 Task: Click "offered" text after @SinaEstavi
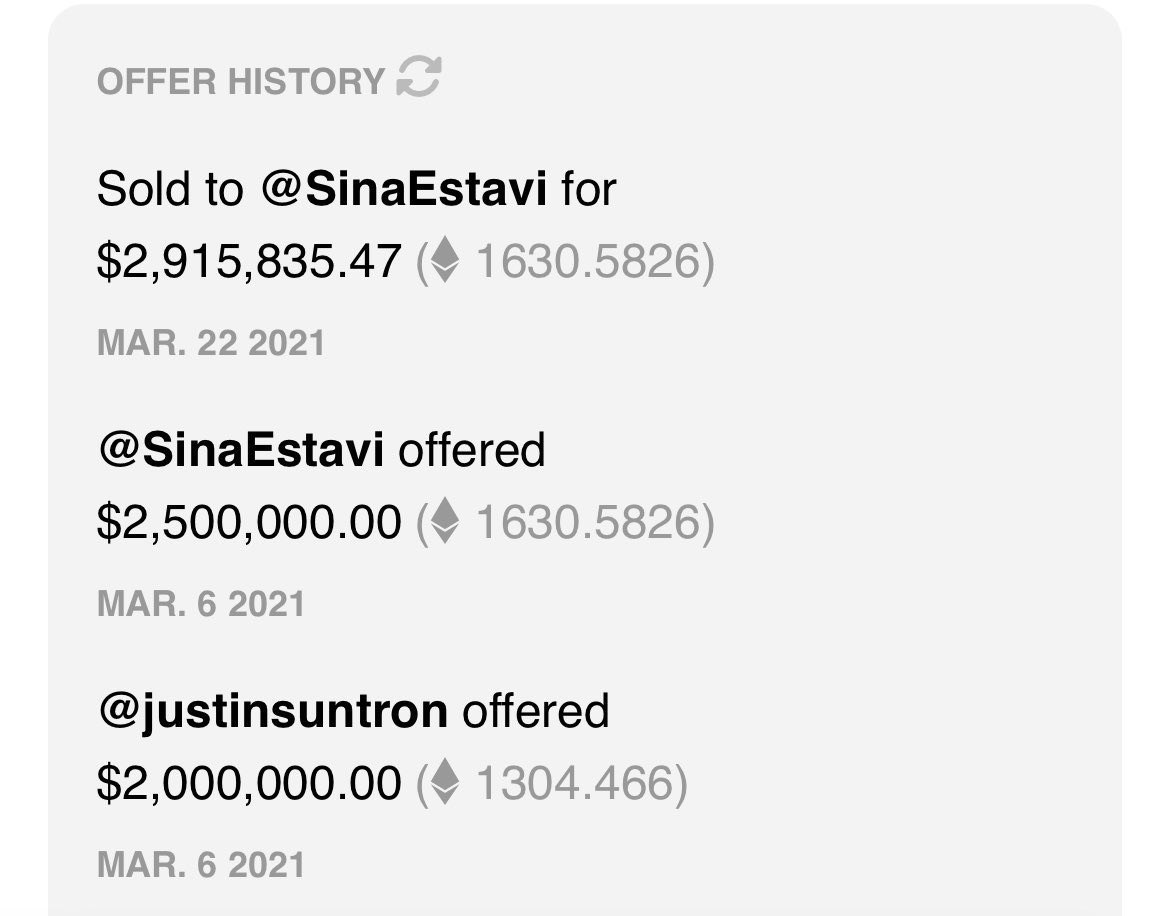pos(472,450)
